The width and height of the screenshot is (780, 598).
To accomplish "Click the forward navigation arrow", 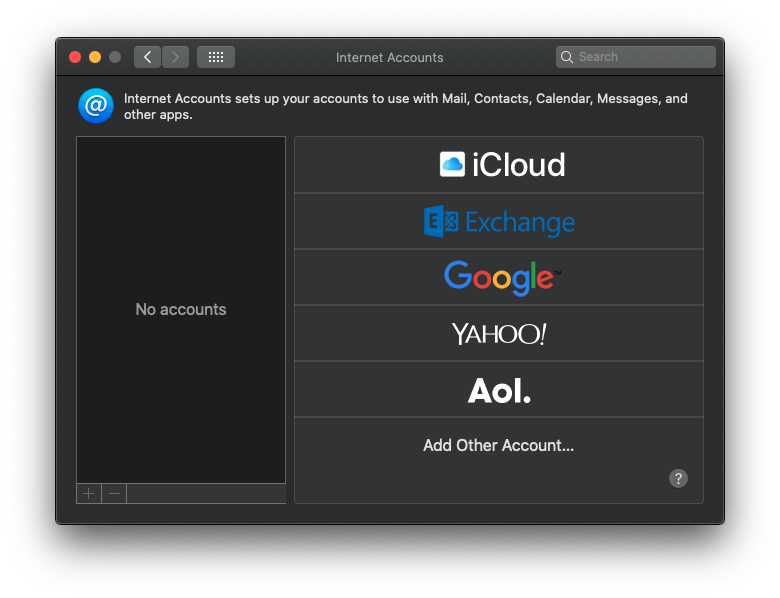I will click(x=175, y=57).
